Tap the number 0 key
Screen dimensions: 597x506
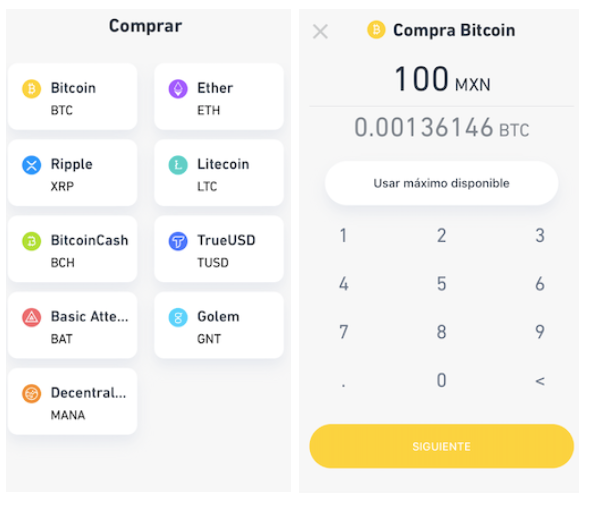point(441,380)
